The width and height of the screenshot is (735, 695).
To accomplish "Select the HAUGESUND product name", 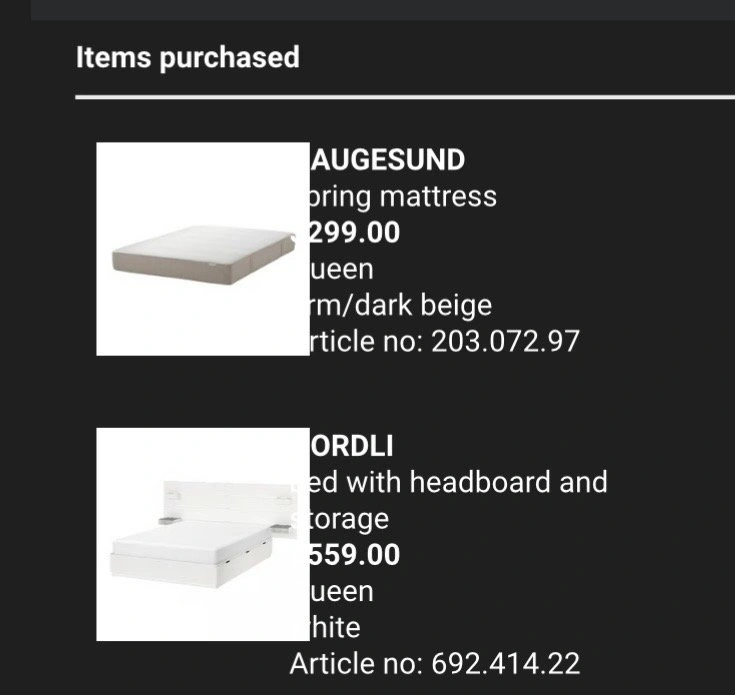I will (x=386, y=160).
